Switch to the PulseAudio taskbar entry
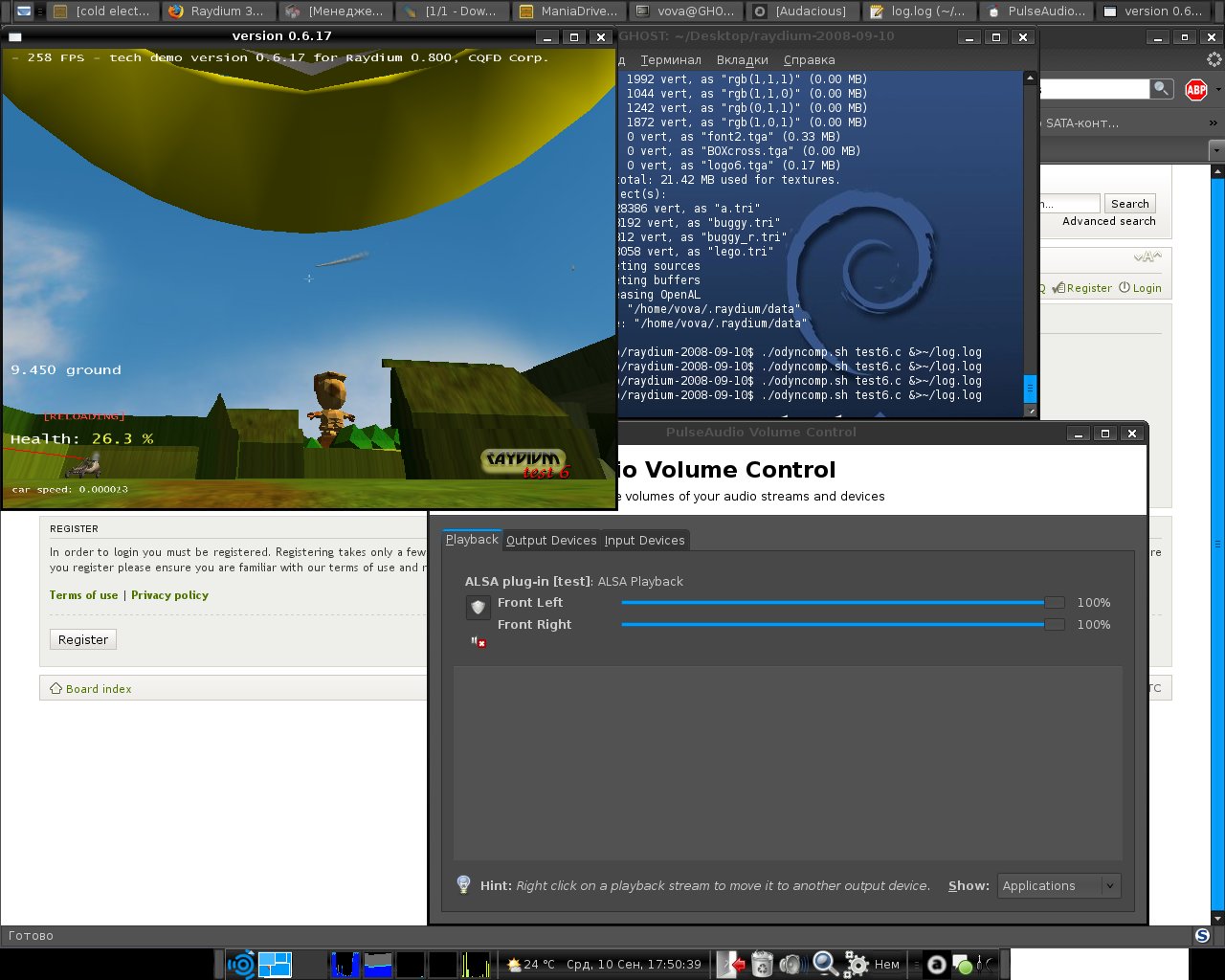 coord(1036,11)
